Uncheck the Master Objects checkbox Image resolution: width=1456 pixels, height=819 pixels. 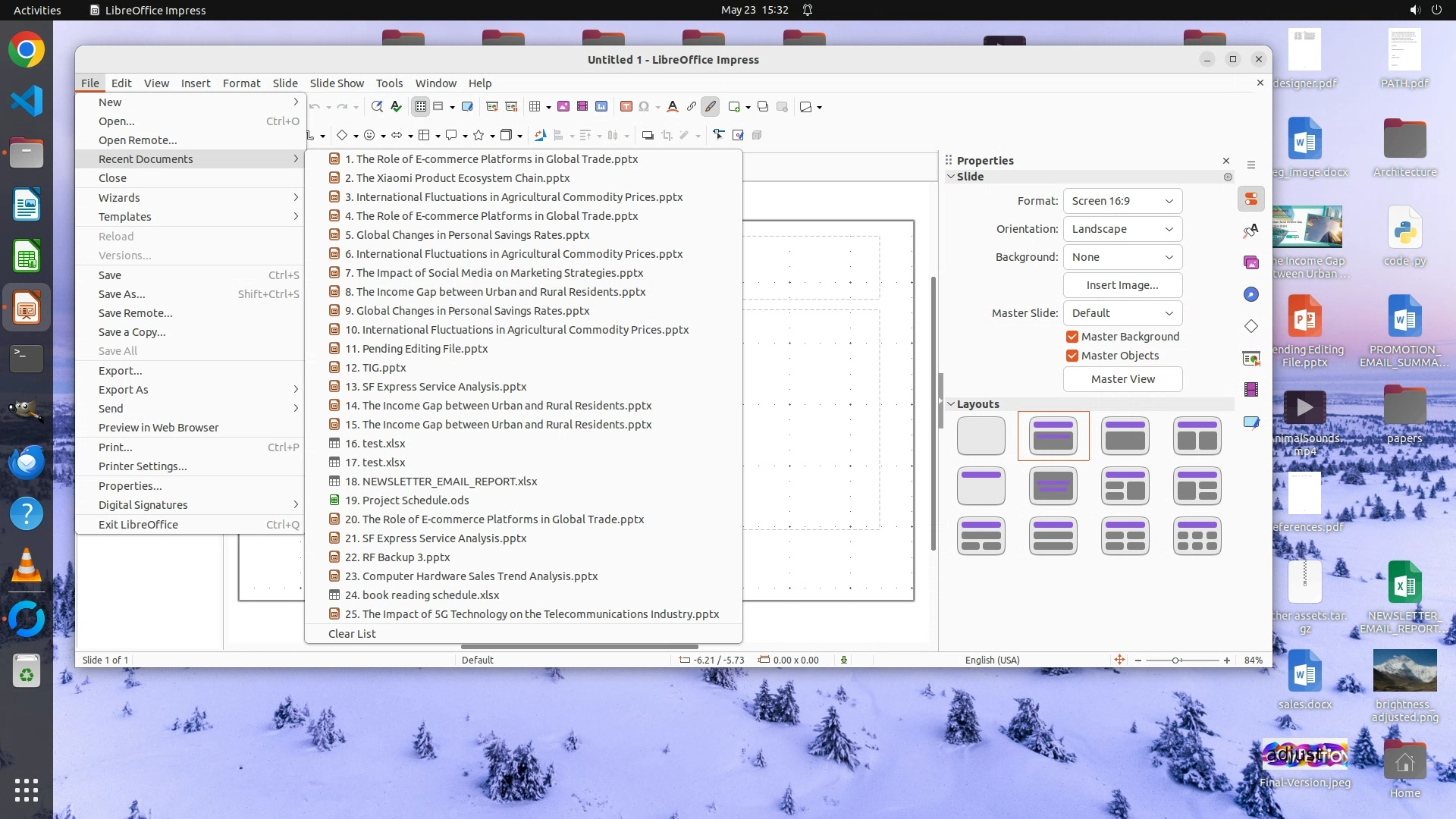click(x=1072, y=356)
